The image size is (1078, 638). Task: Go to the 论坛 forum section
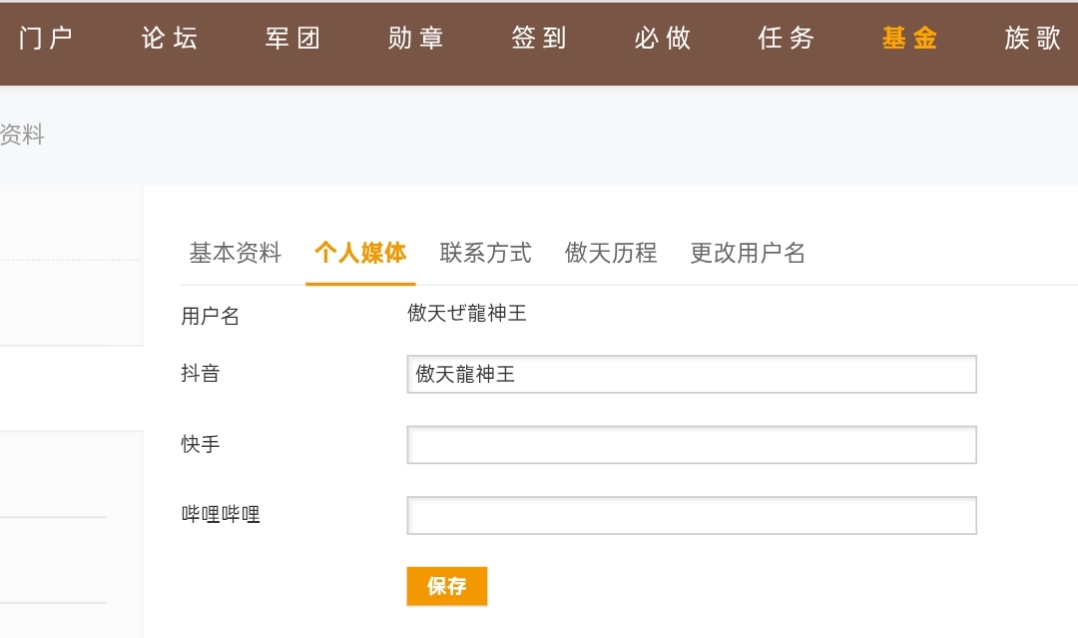pyautogui.click(x=169, y=39)
